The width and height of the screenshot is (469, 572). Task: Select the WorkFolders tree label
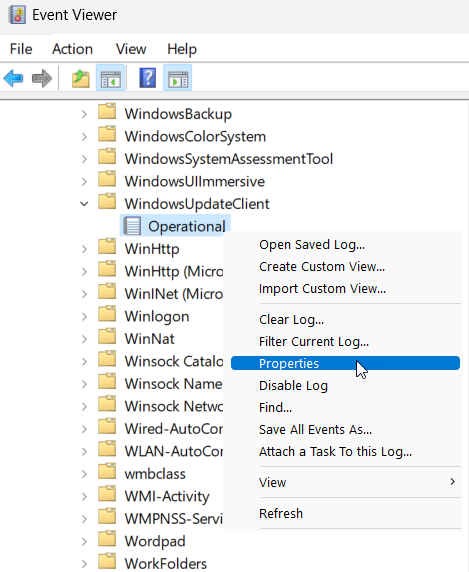click(166, 564)
